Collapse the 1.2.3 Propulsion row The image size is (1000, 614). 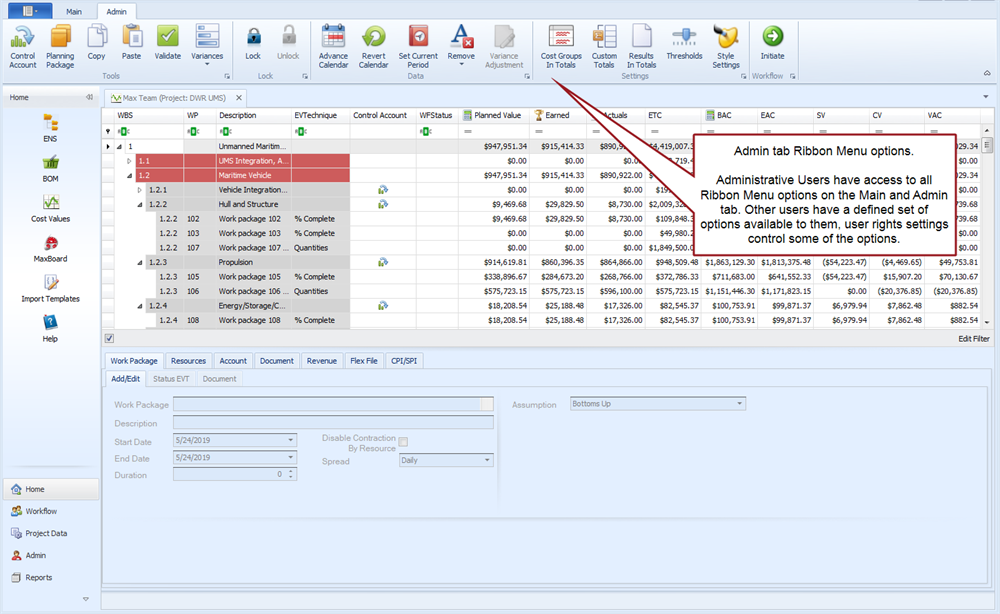tap(140, 262)
